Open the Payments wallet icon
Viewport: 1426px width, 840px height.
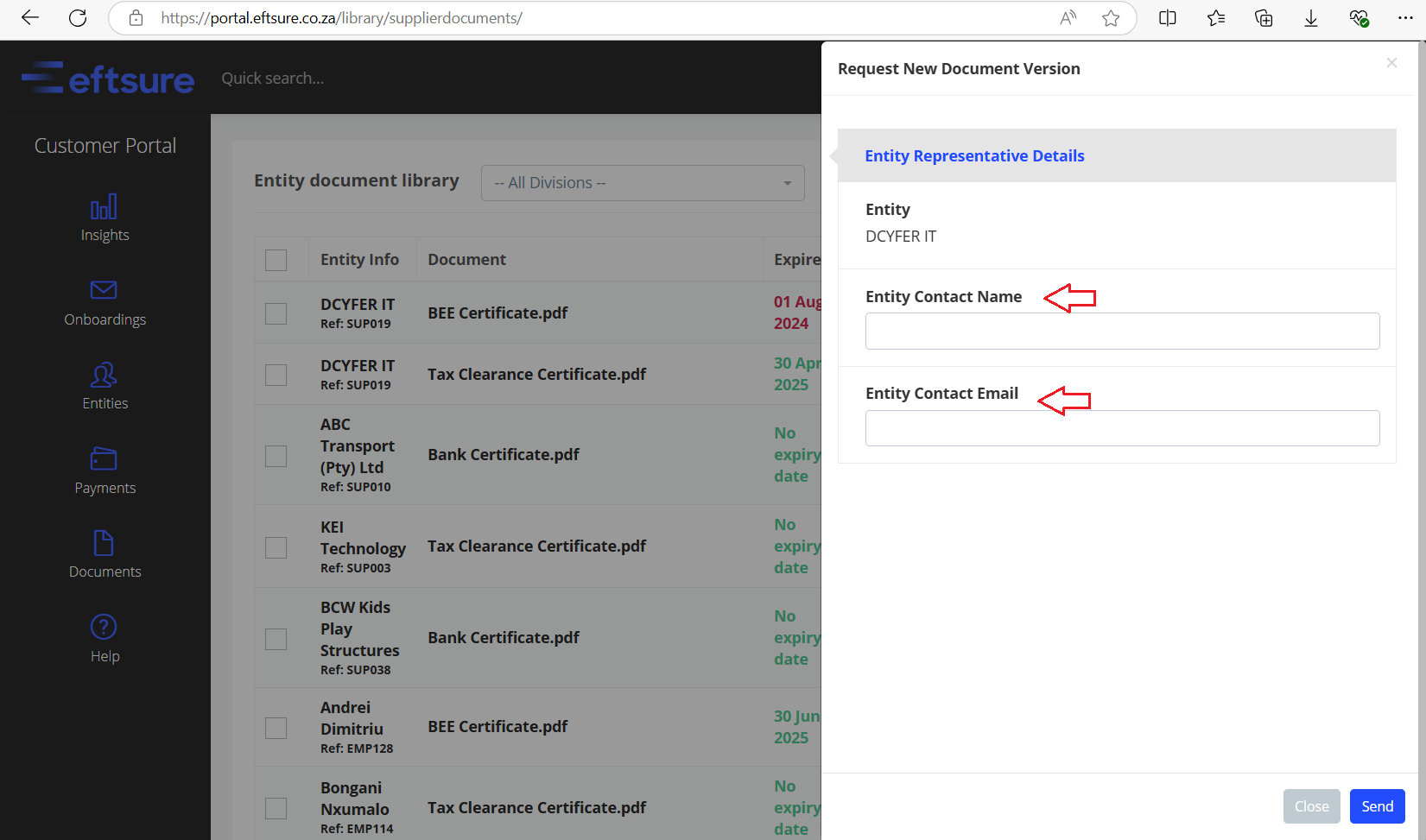[104, 458]
